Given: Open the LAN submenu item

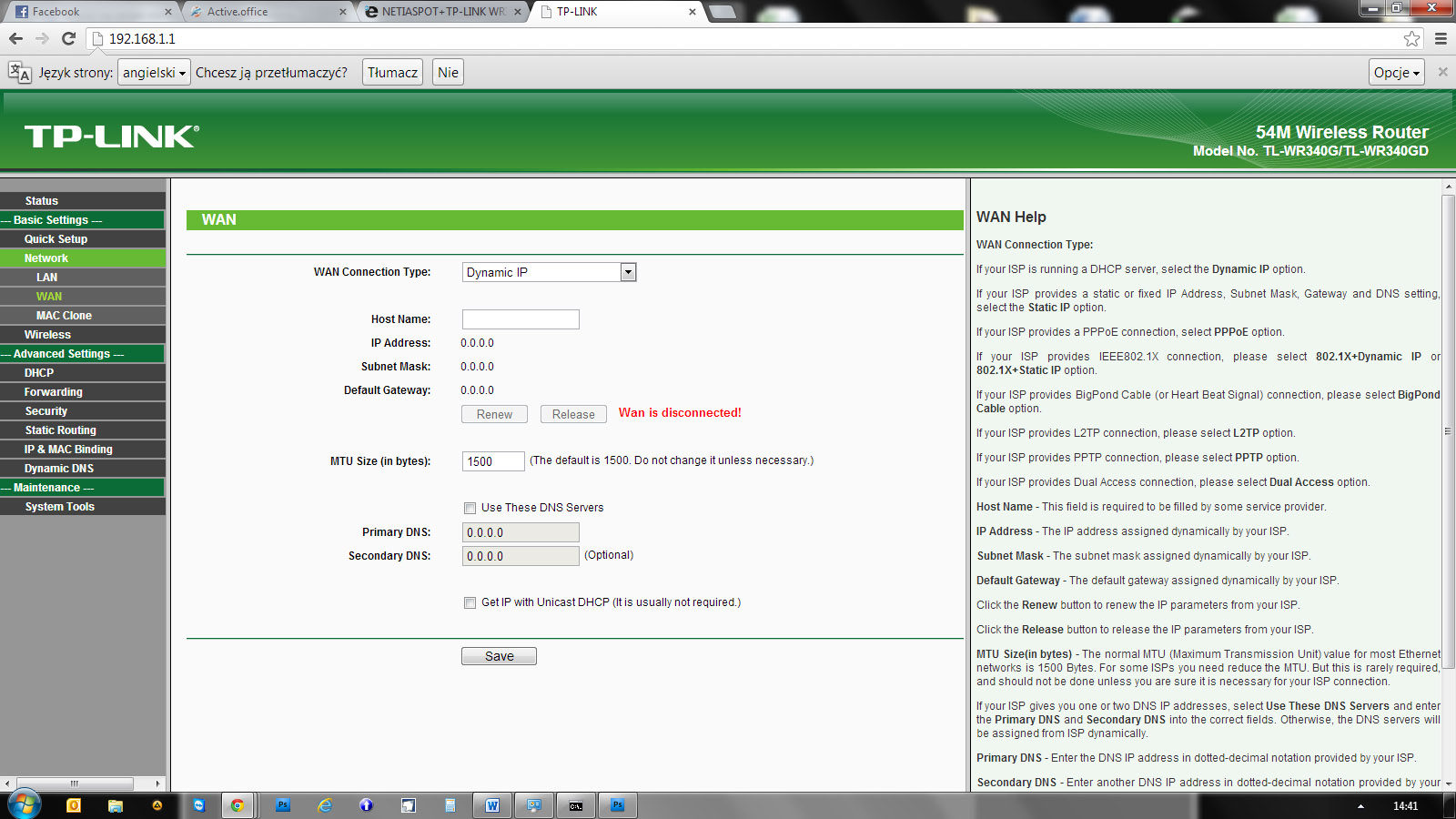Looking at the screenshot, I should coord(47,278).
